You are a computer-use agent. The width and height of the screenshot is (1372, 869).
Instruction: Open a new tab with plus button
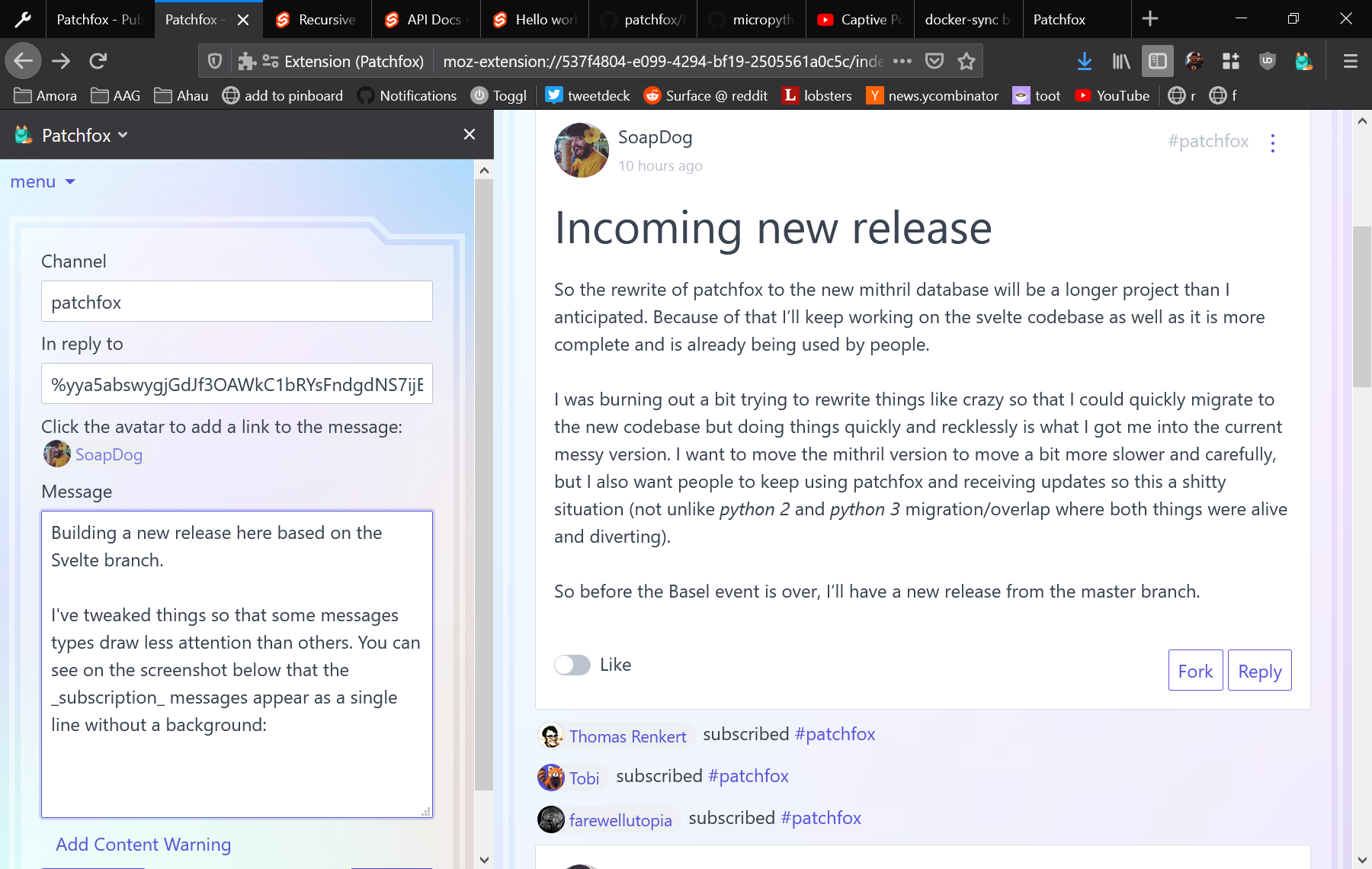[x=1150, y=19]
